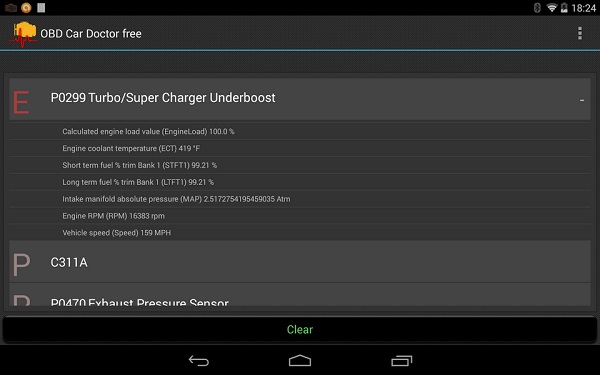The height and width of the screenshot is (375, 600).
Task: Tap the 18:24 clock in status bar
Action: tap(583, 8)
